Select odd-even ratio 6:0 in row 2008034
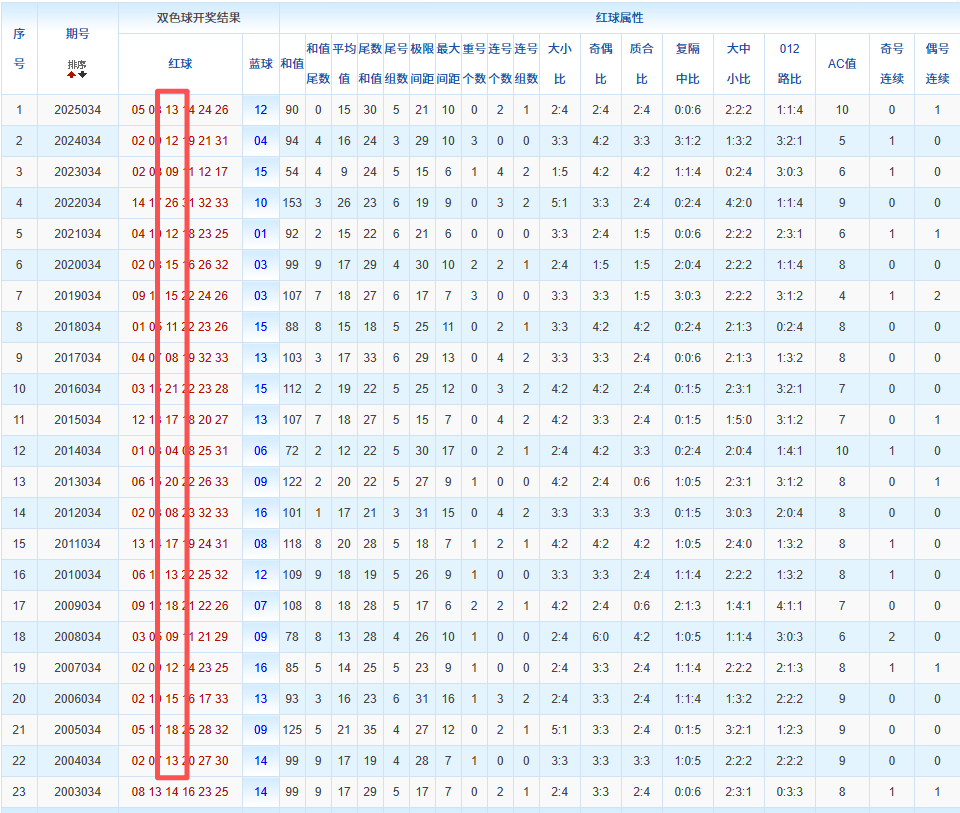This screenshot has width=960, height=813. click(601, 637)
